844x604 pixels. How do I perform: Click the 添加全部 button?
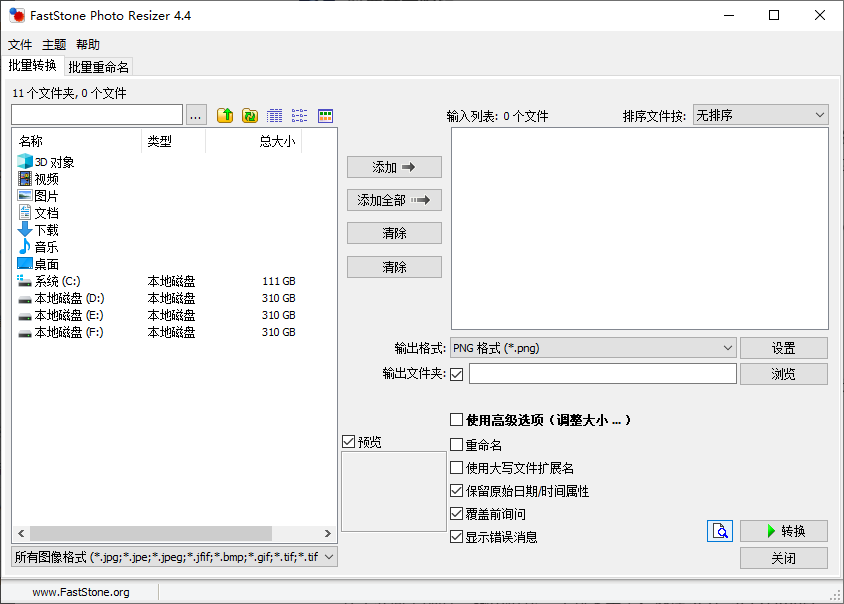click(x=394, y=200)
